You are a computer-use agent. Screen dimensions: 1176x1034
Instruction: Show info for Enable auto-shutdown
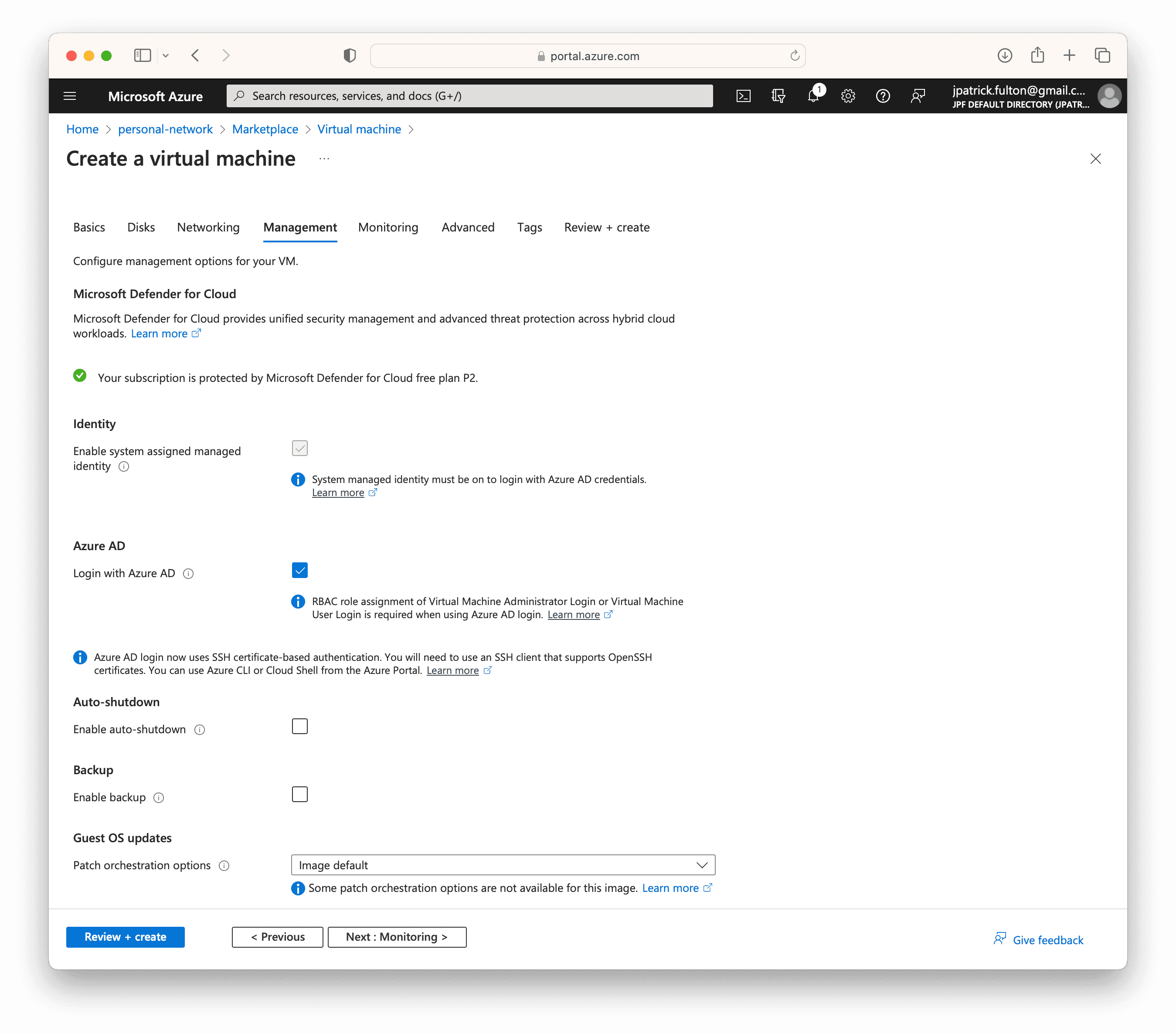[200, 730]
